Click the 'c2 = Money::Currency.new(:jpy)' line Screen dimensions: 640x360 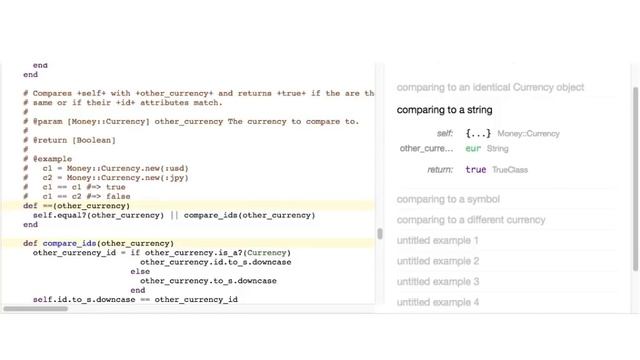pos(106,178)
